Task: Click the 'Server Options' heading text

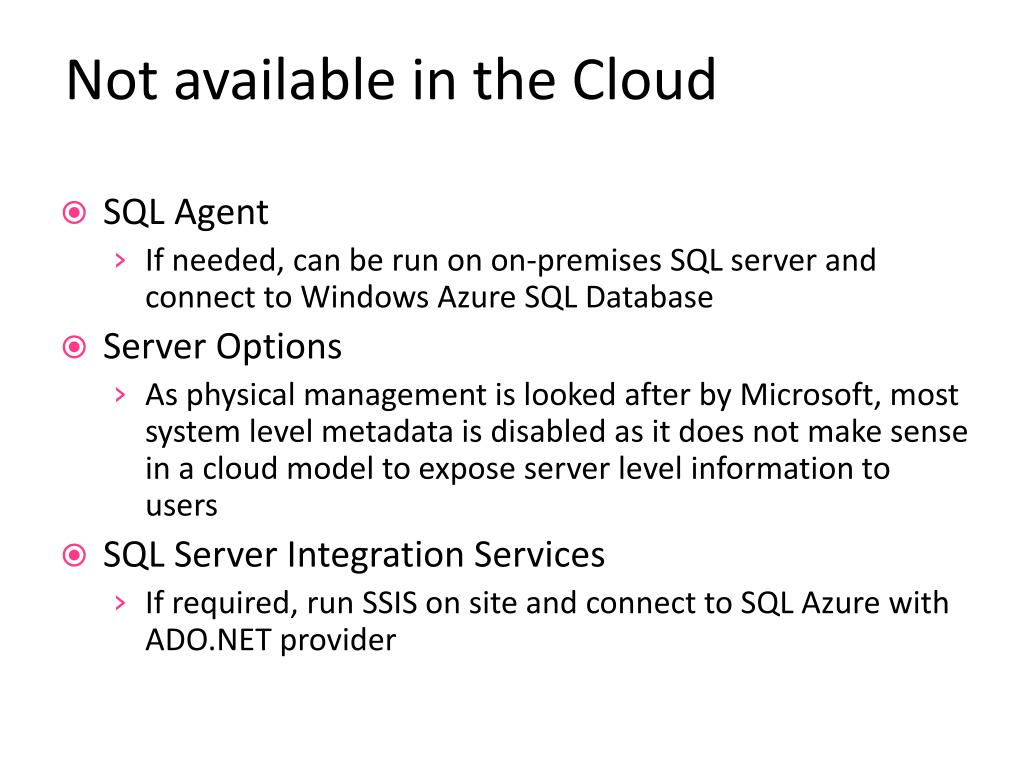Action: click(x=222, y=347)
